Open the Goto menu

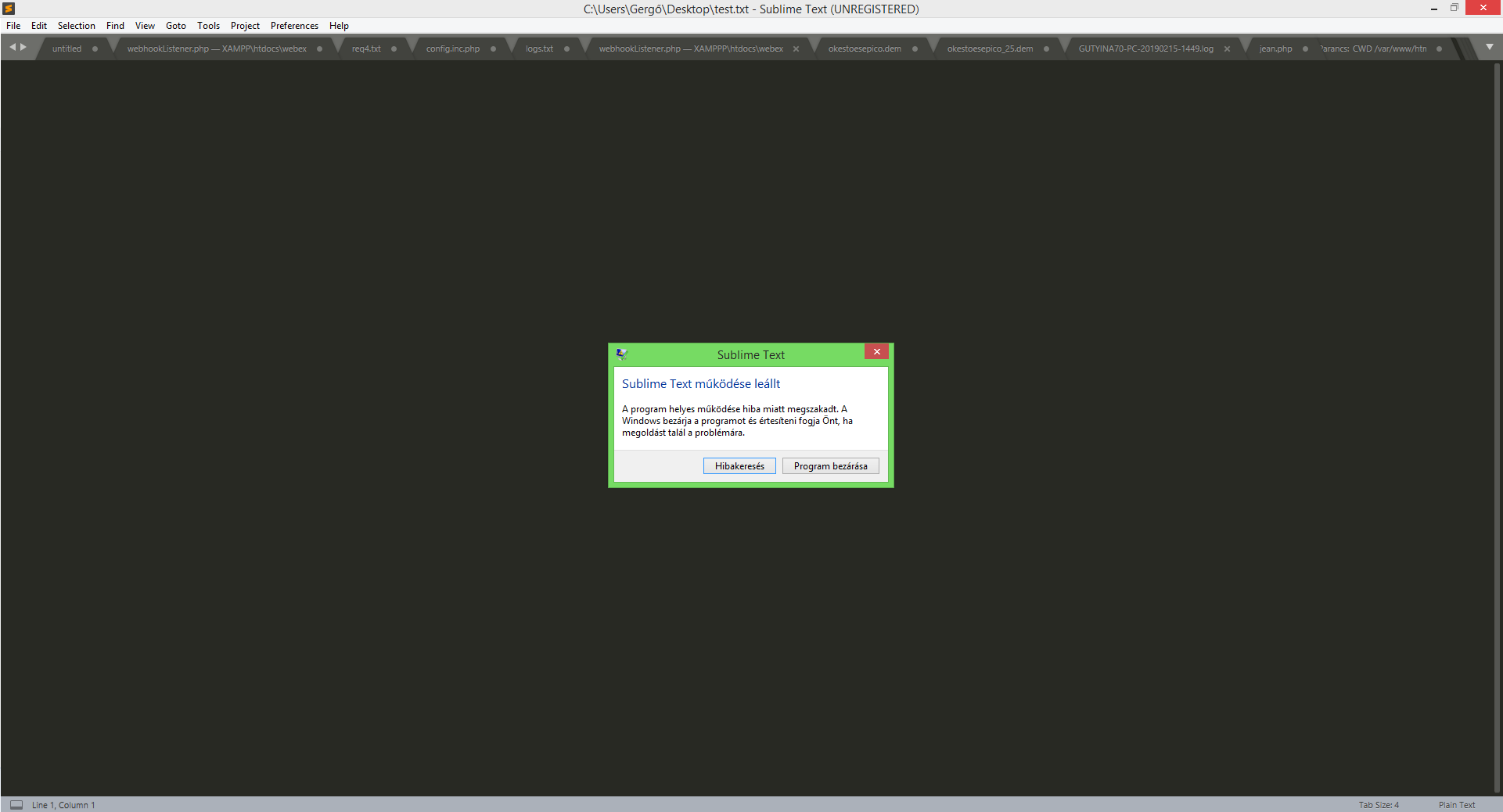coord(176,26)
